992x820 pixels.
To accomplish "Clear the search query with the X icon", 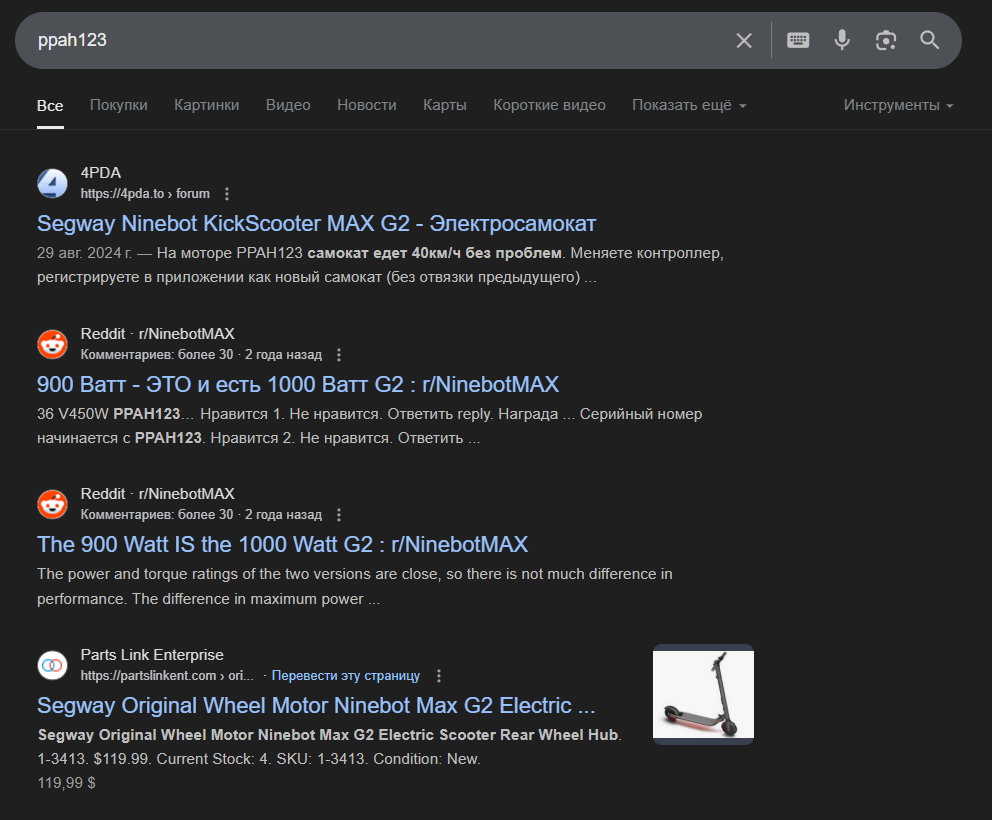I will tap(744, 40).
